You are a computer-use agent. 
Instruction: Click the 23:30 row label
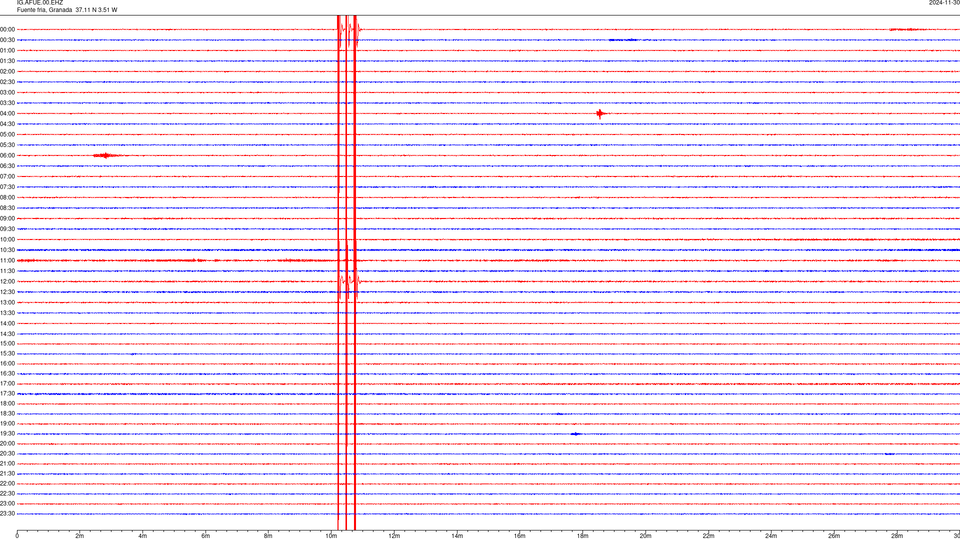(x=7, y=514)
